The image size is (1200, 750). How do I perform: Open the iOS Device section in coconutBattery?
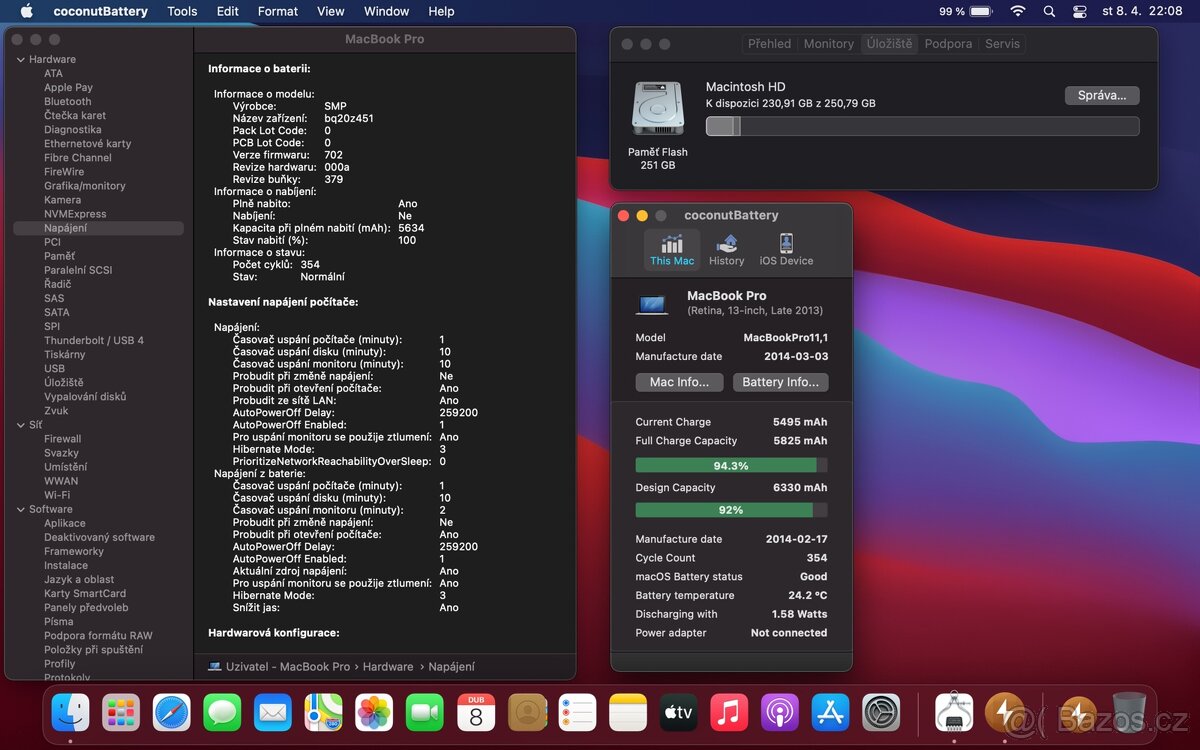786,249
